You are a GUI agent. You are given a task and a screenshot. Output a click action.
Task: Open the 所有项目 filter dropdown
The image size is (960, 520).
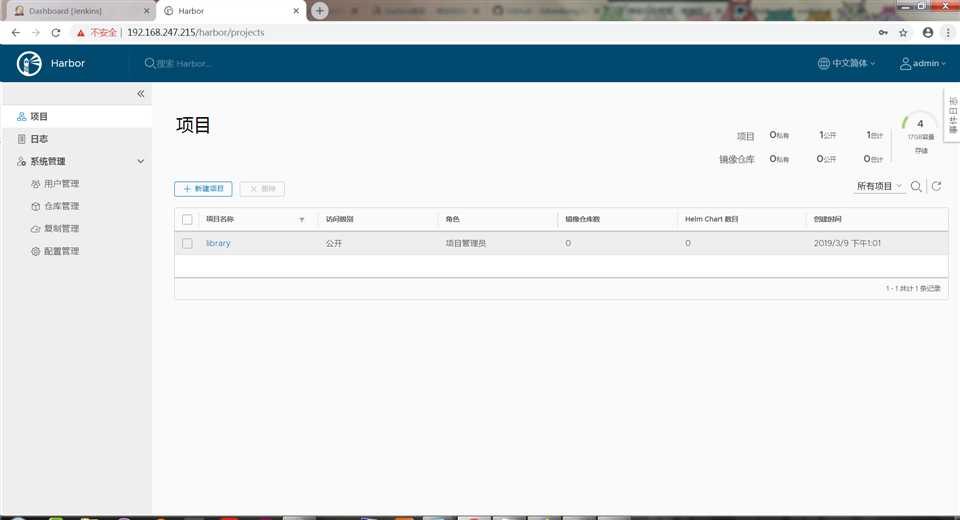[879, 186]
